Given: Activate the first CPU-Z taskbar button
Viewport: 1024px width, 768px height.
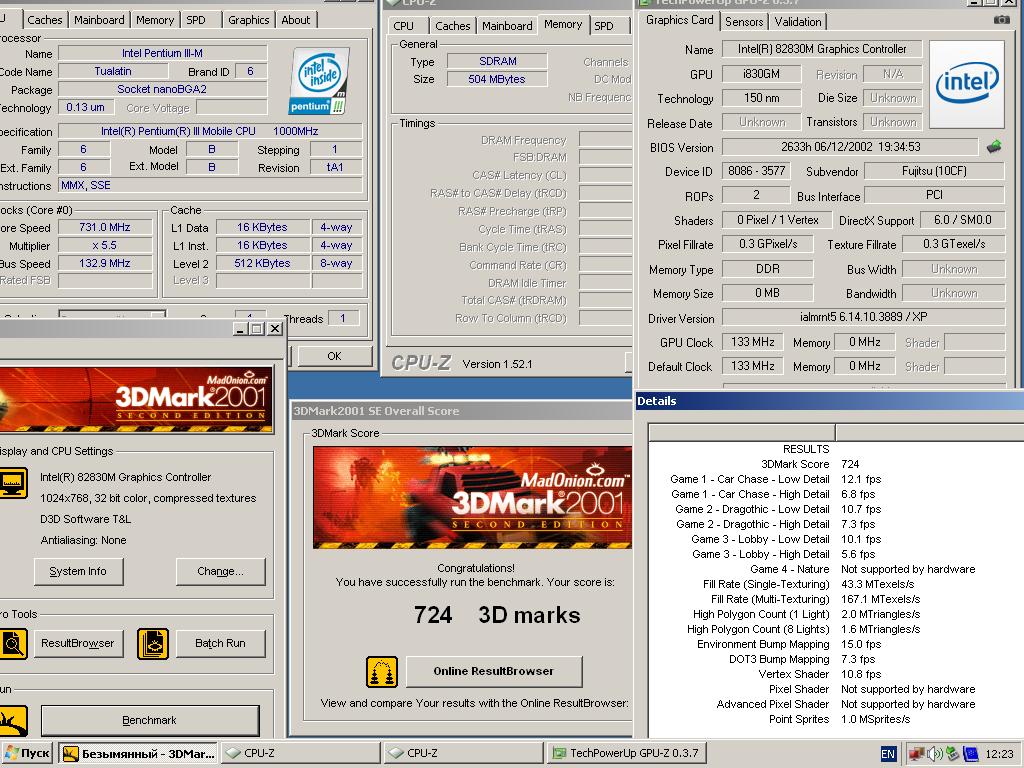Looking at the screenshot, I should tap(300, 753).
